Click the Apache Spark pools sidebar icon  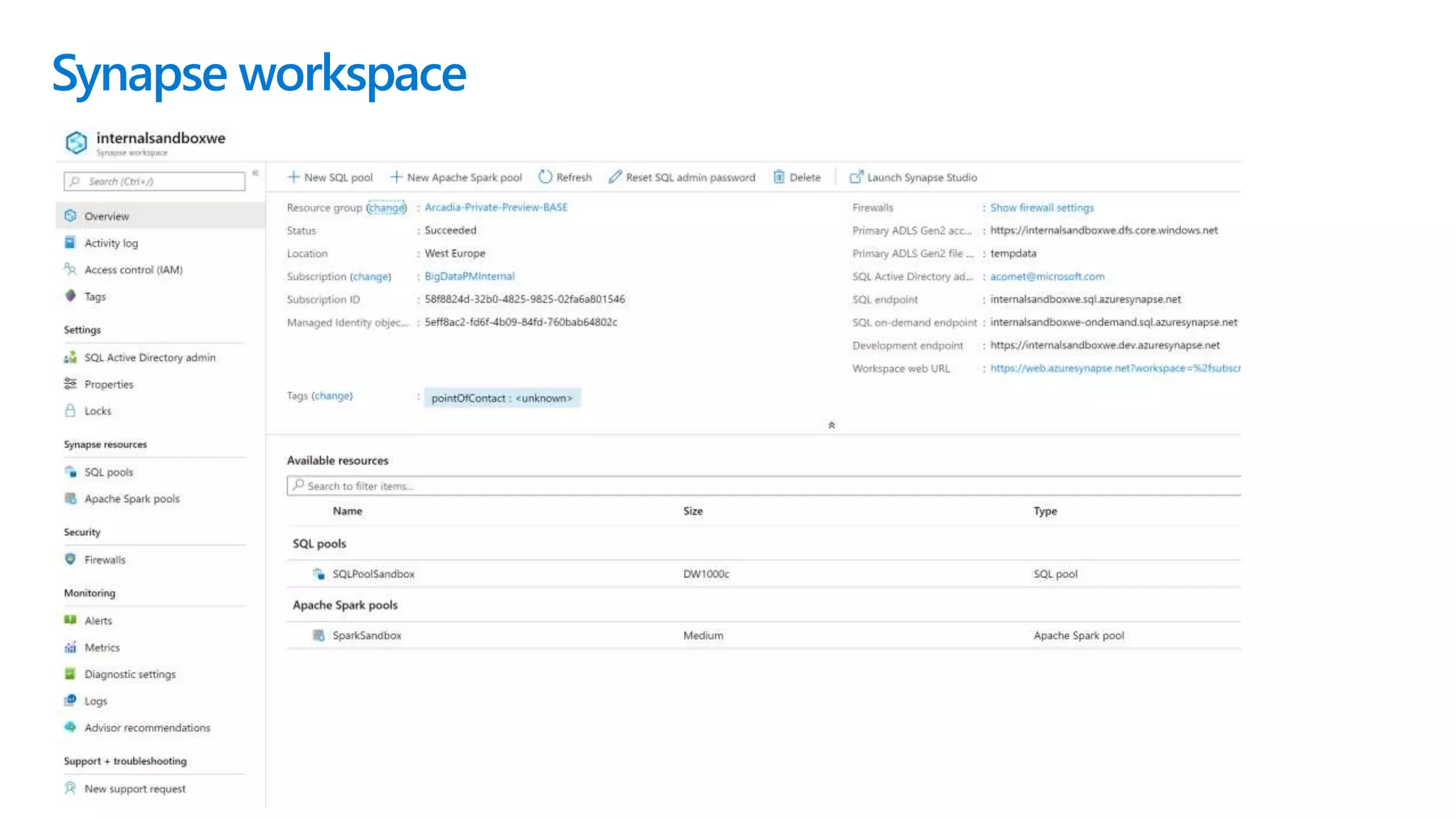pyautogui.click(x=70, y=498)
